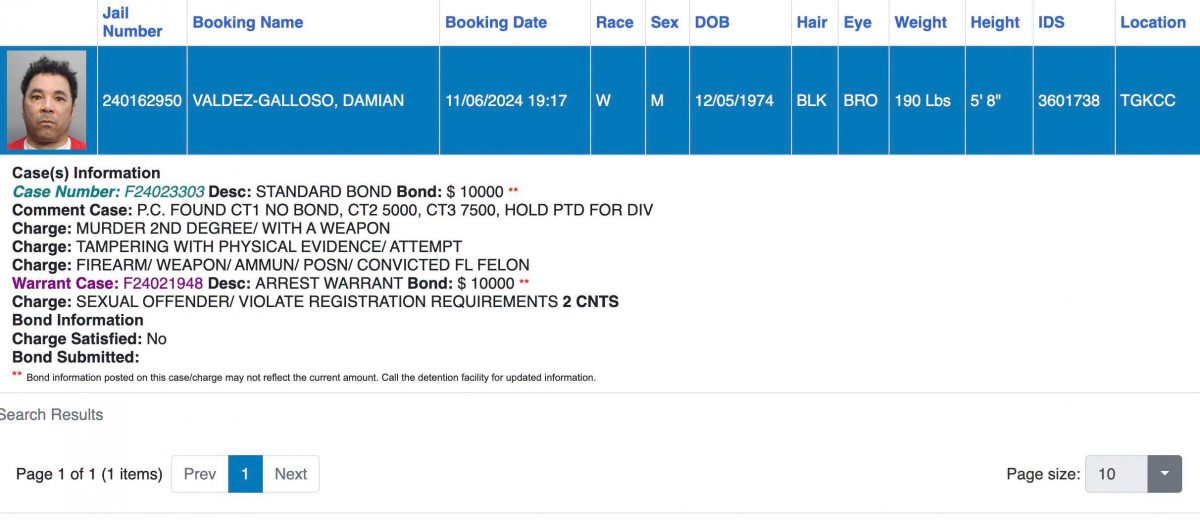The image size is (1200, 520).
Task: Sort by Location column header
Action: (1153, 22)
